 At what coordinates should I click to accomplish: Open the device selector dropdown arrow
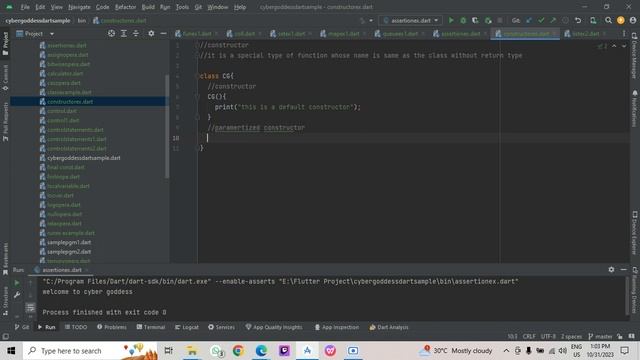371,20
